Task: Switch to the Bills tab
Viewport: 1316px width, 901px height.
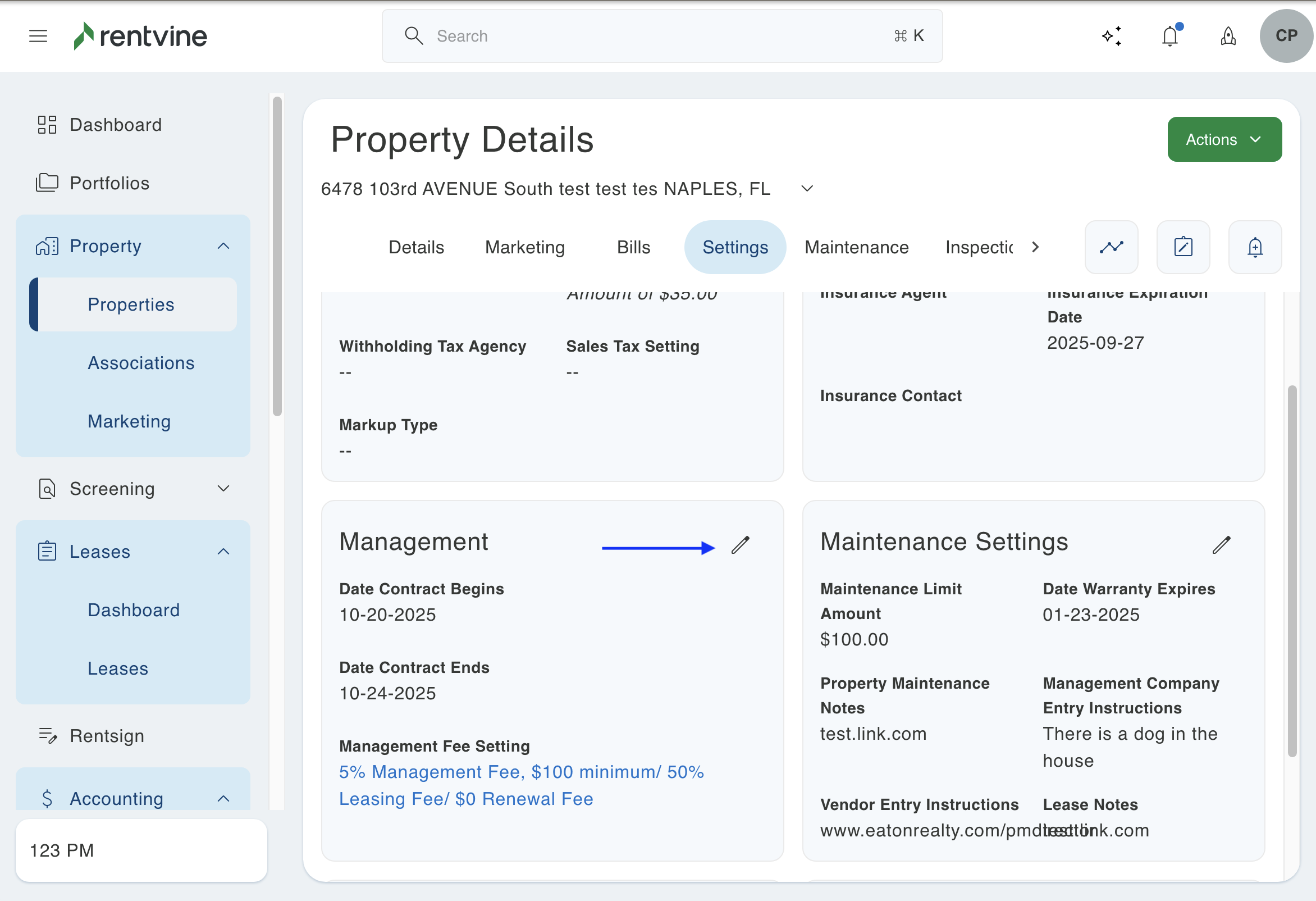Action: [x=633, y=247]
